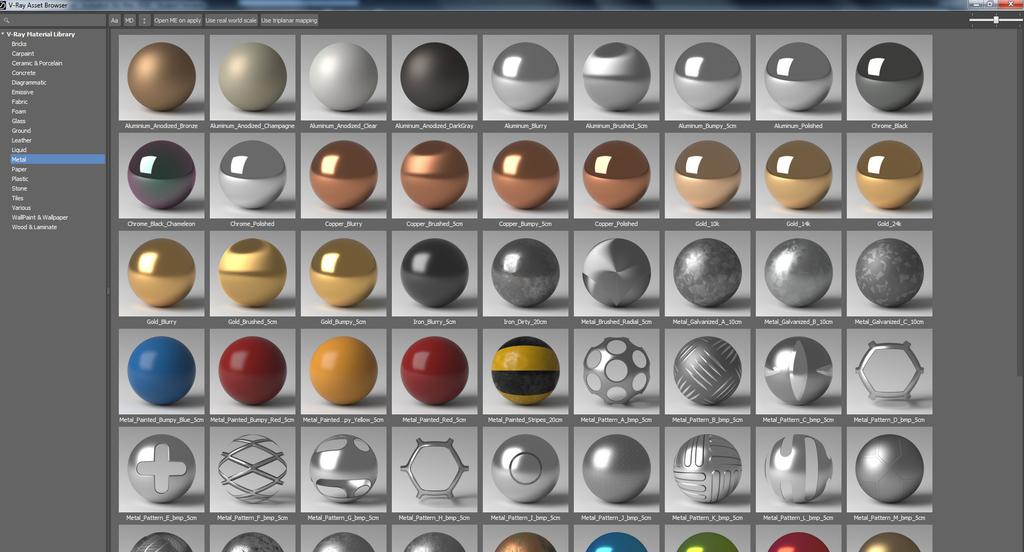1024x552 pixels.
Task: Select the Aluminum_Blurry material
Action: tap(526, 78)
